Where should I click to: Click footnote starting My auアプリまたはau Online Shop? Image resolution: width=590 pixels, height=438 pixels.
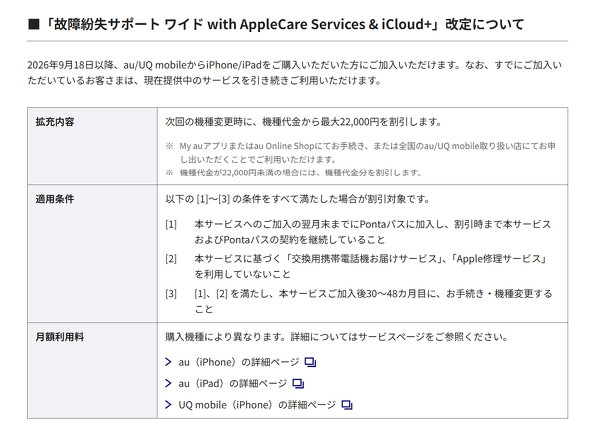[360, 152]
